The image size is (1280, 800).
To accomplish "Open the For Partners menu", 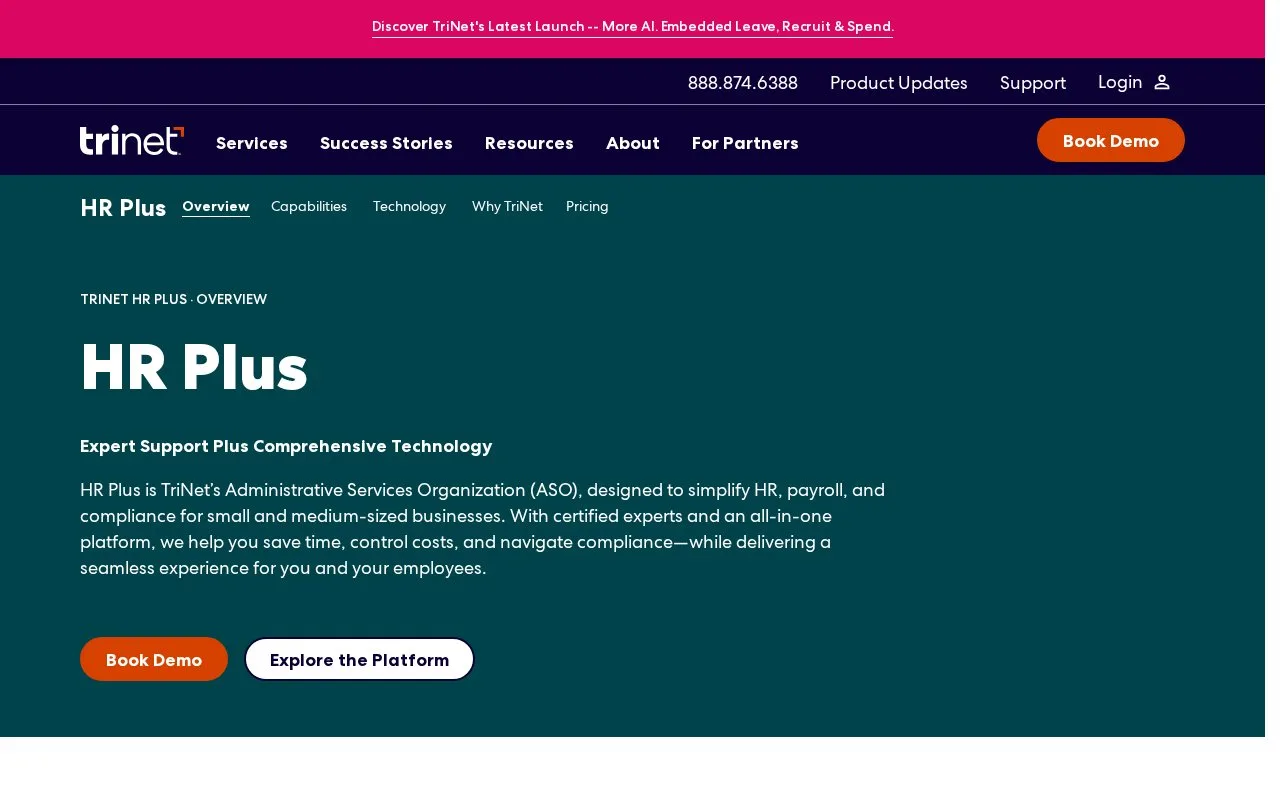I will [x=745, y=143].
